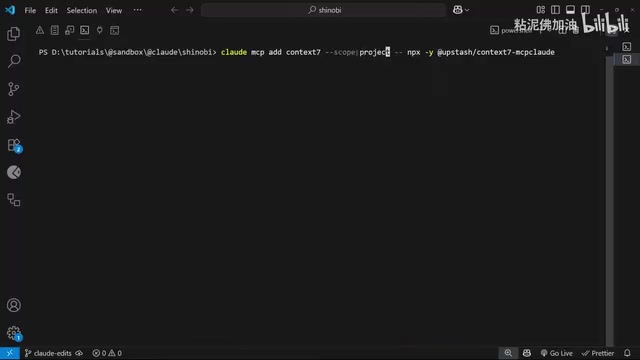Switch to the Debug Console panel icon
This screenshot has height=360, width=640.
click(x=69, y=30)
